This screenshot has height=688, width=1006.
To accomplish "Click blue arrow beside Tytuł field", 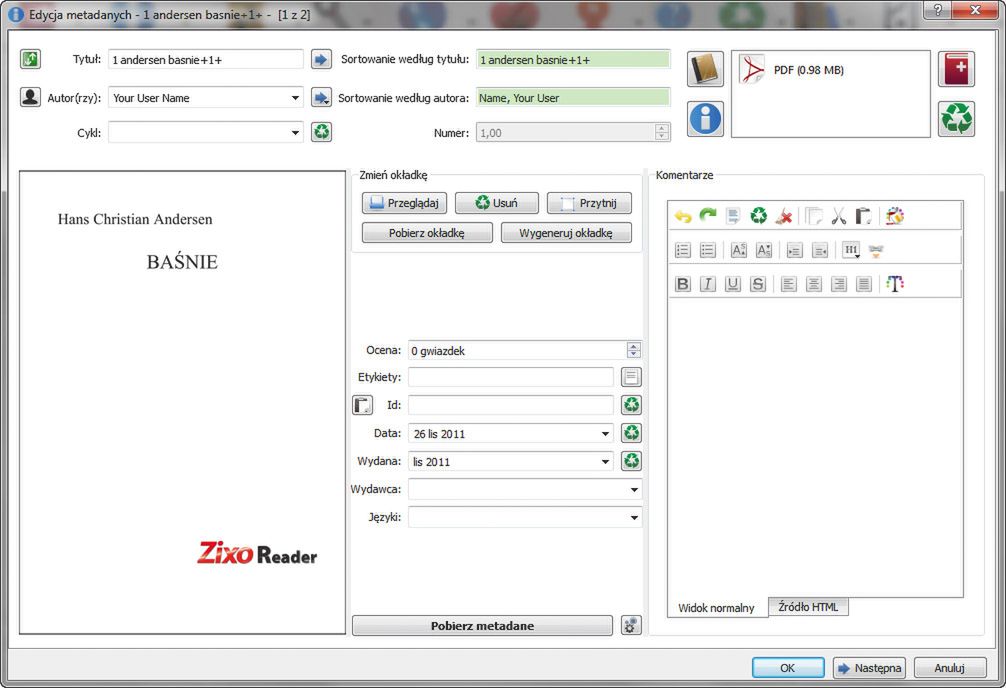I will pyautogui.click(x=321, y=59).
